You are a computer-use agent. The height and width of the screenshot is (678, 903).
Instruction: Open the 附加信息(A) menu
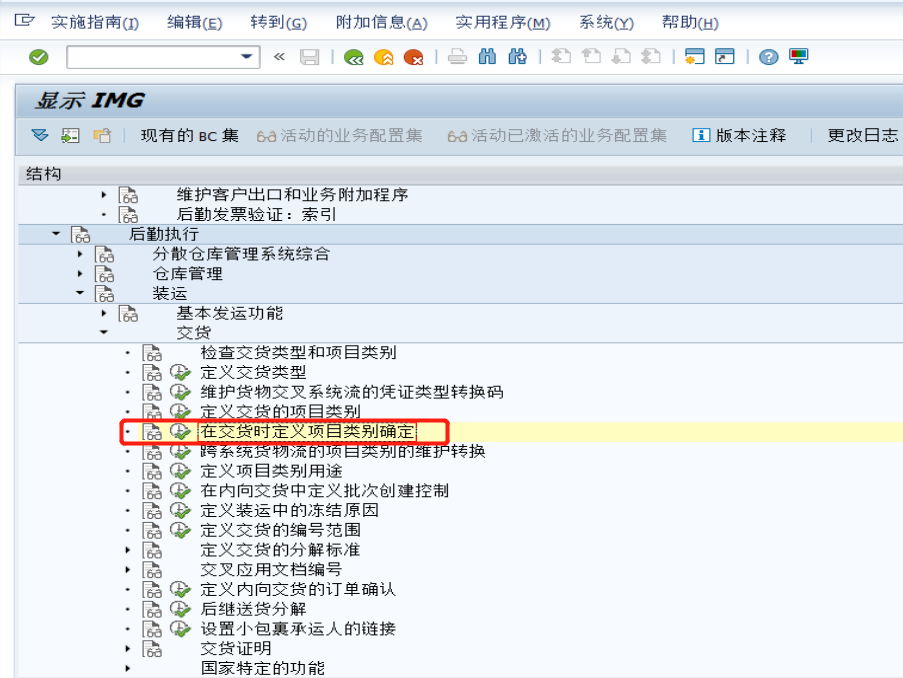[x=382, y=22]
